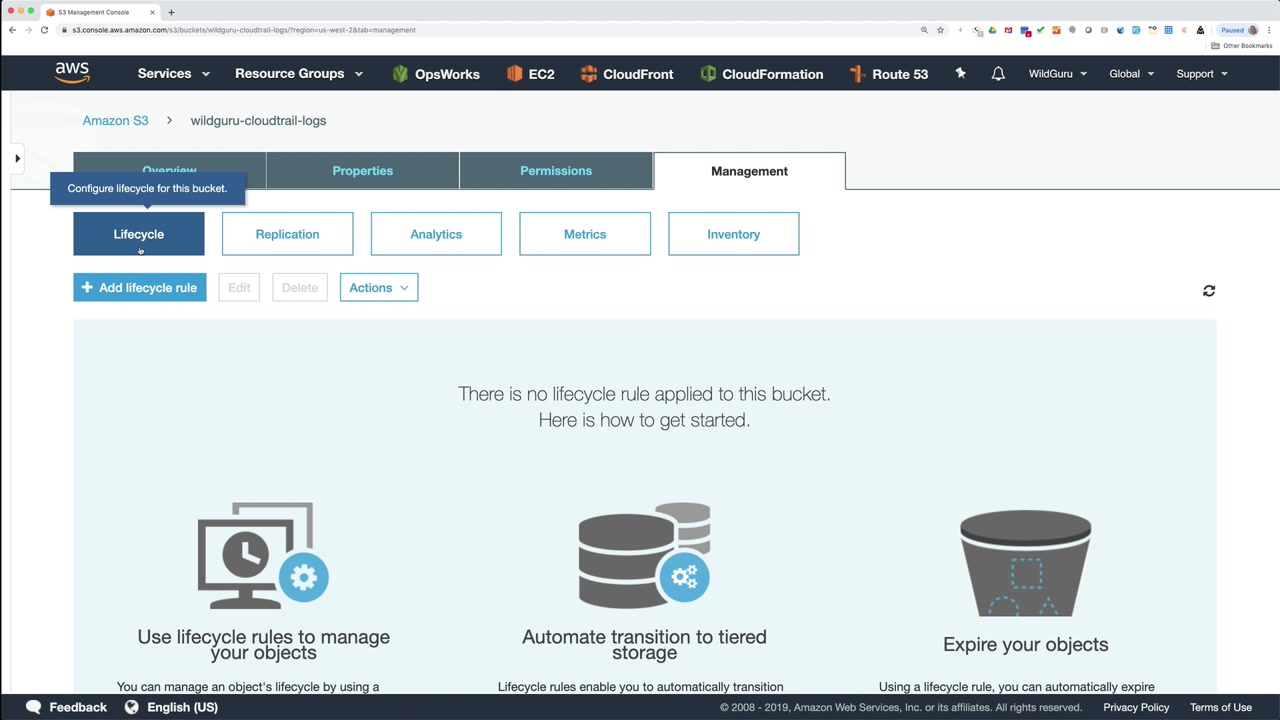Click the disabled Edit button
This screenshot has height=720, width=1280.
tap(239, 288)
